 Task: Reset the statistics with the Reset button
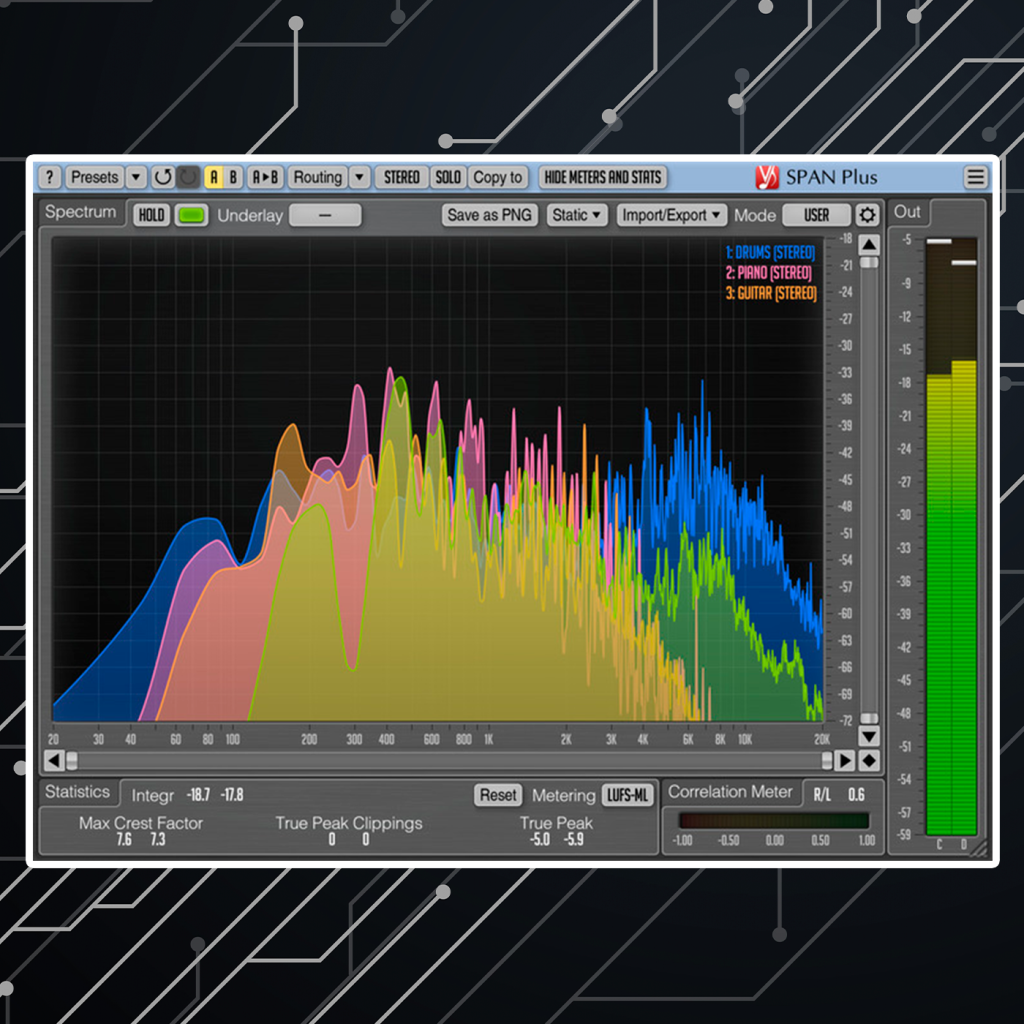497,795
